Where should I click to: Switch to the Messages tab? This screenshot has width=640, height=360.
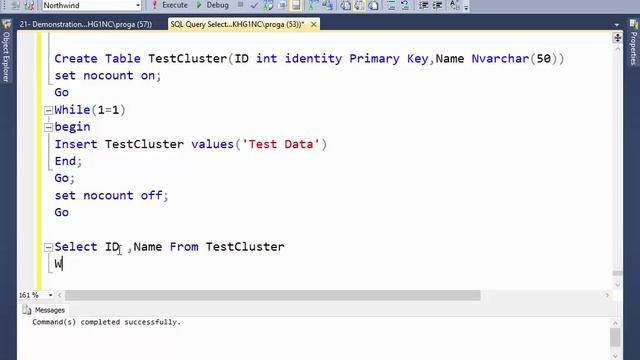pyautogui.click(x=44, y=310)
